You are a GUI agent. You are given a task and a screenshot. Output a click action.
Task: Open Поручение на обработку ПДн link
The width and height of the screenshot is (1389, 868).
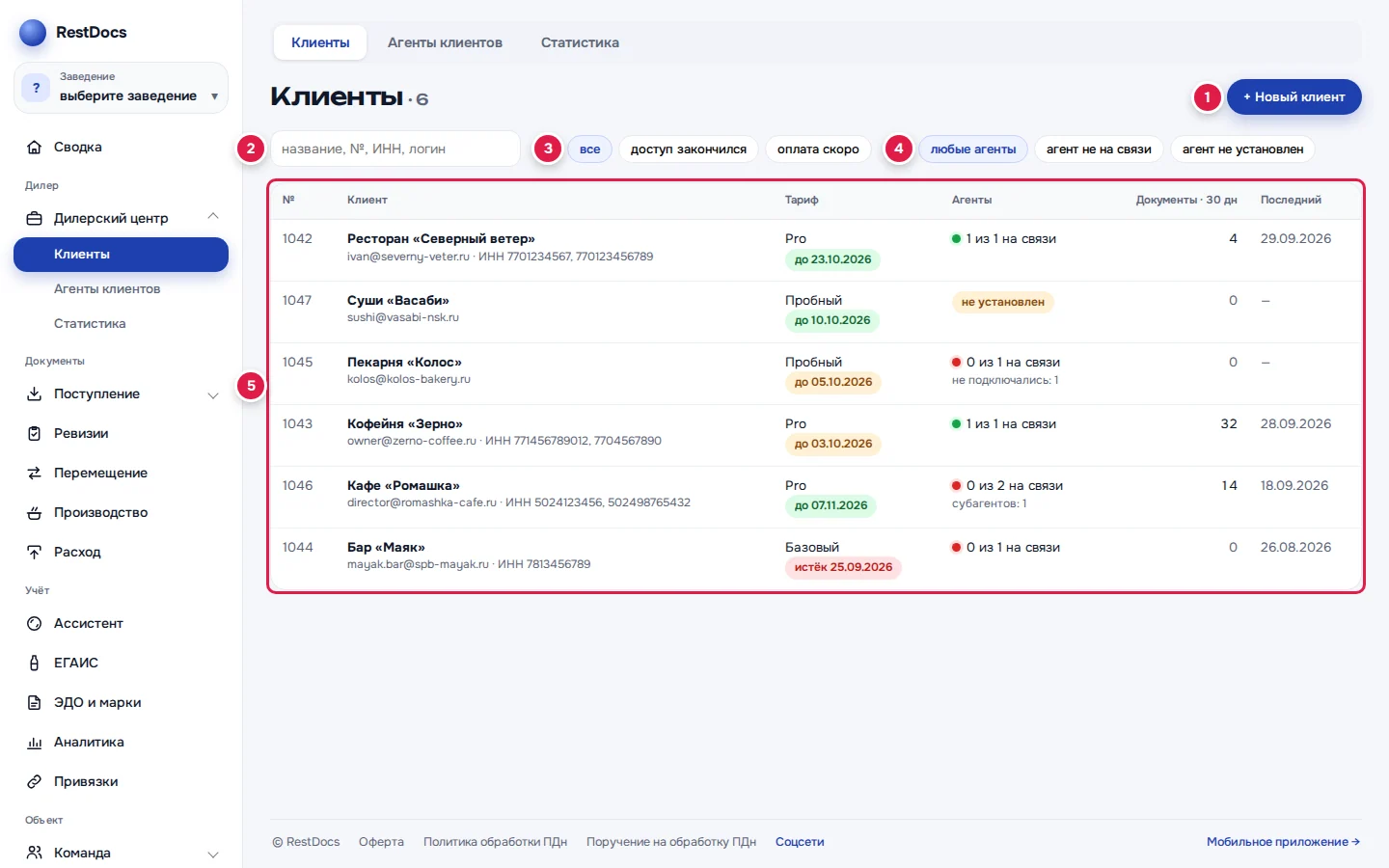pyautogui.click(x=671, y=842)
